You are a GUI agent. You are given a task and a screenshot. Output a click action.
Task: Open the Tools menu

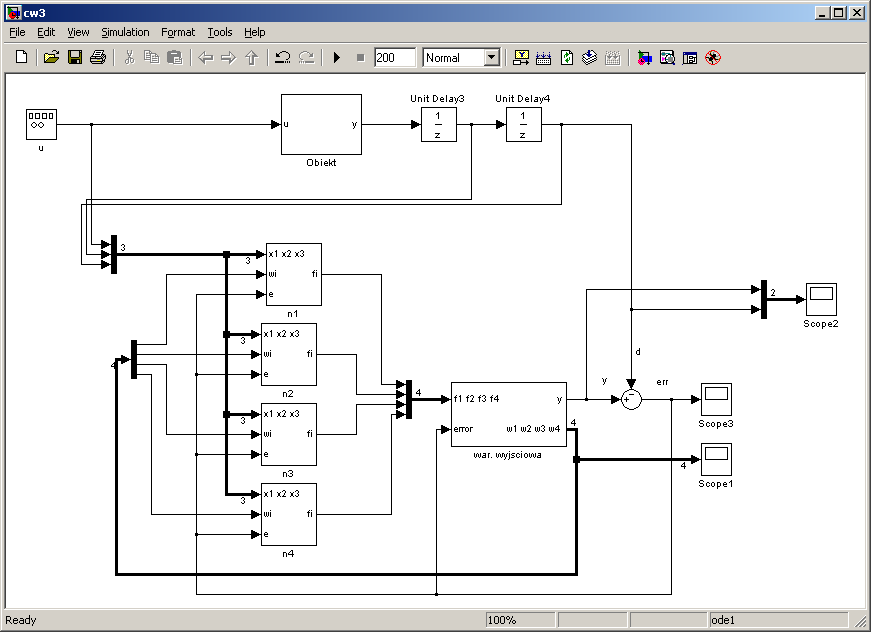pos(219,32)
